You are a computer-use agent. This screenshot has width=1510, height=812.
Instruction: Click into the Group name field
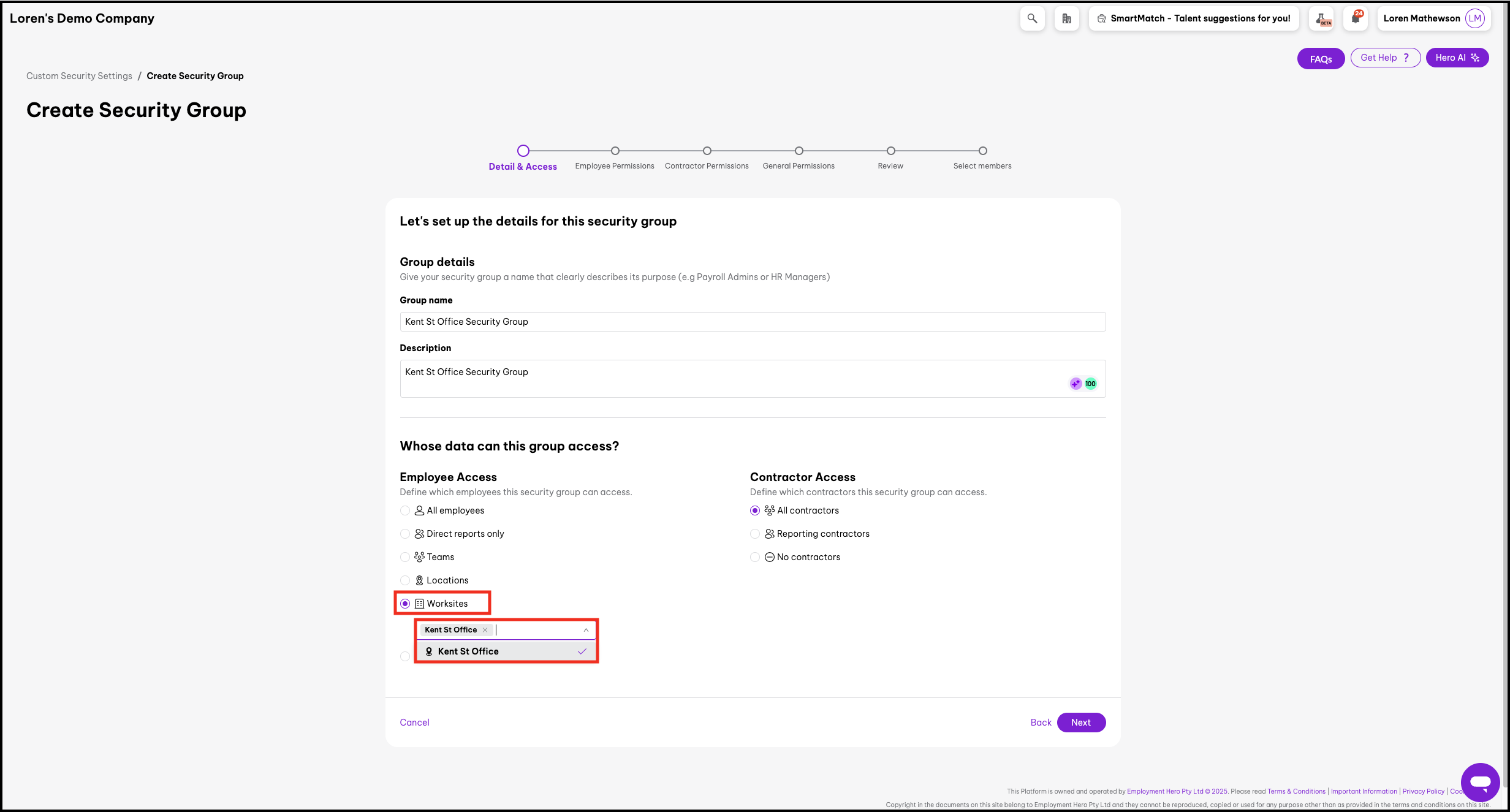[752, 322]
